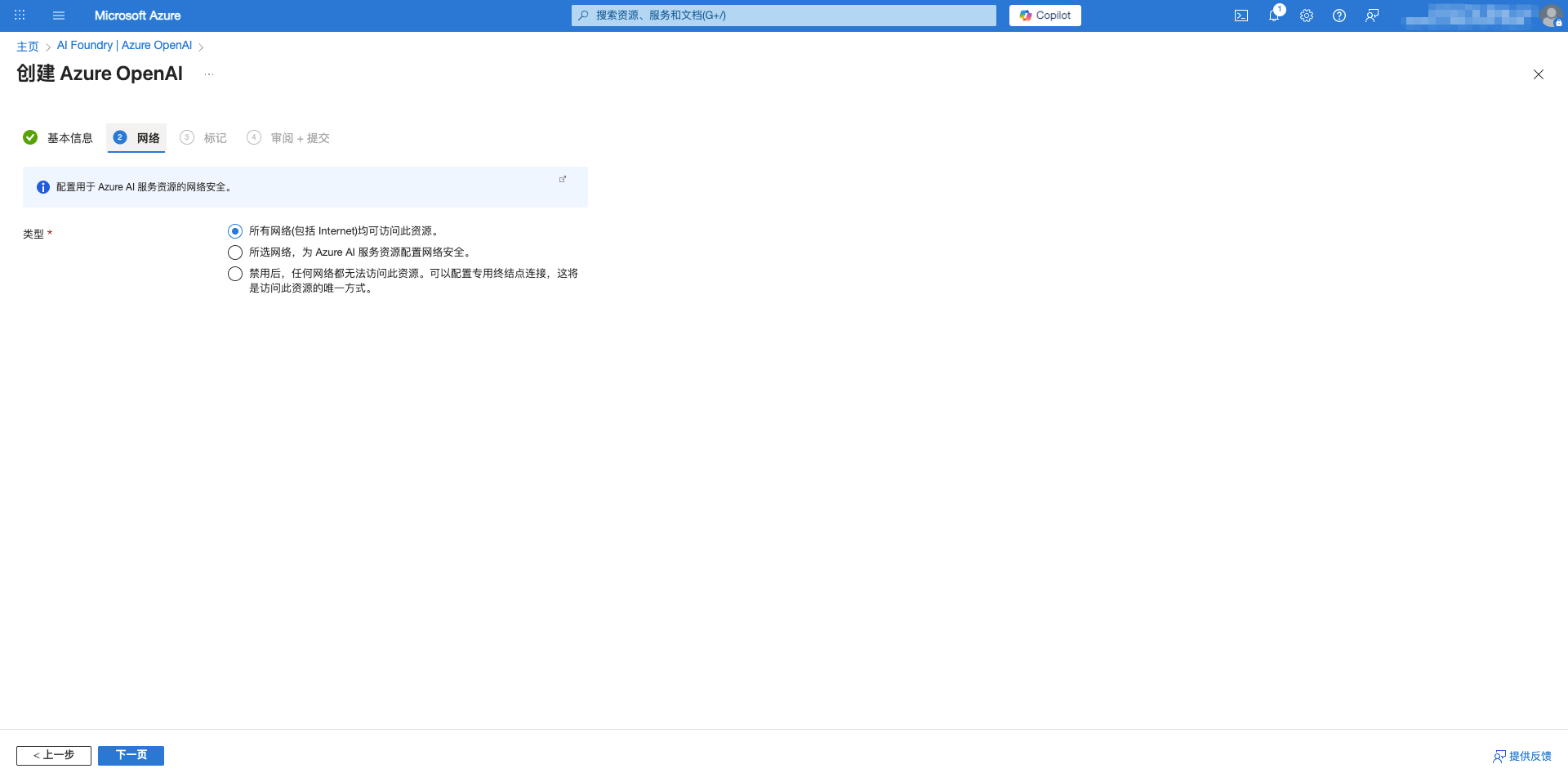The width and height of the screenshot is (1568, 782).
Task: Open the info banner's external link icon
Action: 563,178
